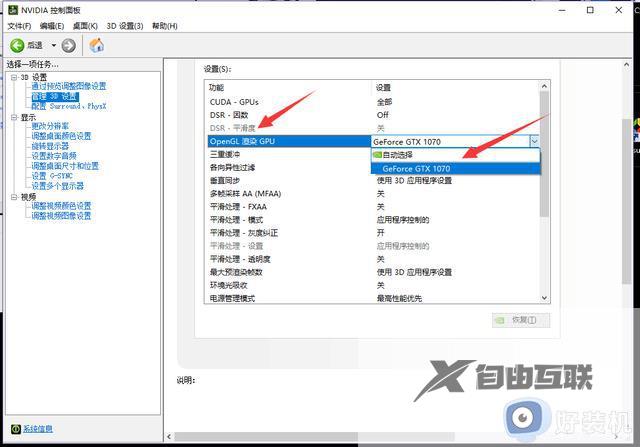640x447 pixels.
Task: Collapse the 3D 设置 tree node
Action: click(x=14, y=77)
